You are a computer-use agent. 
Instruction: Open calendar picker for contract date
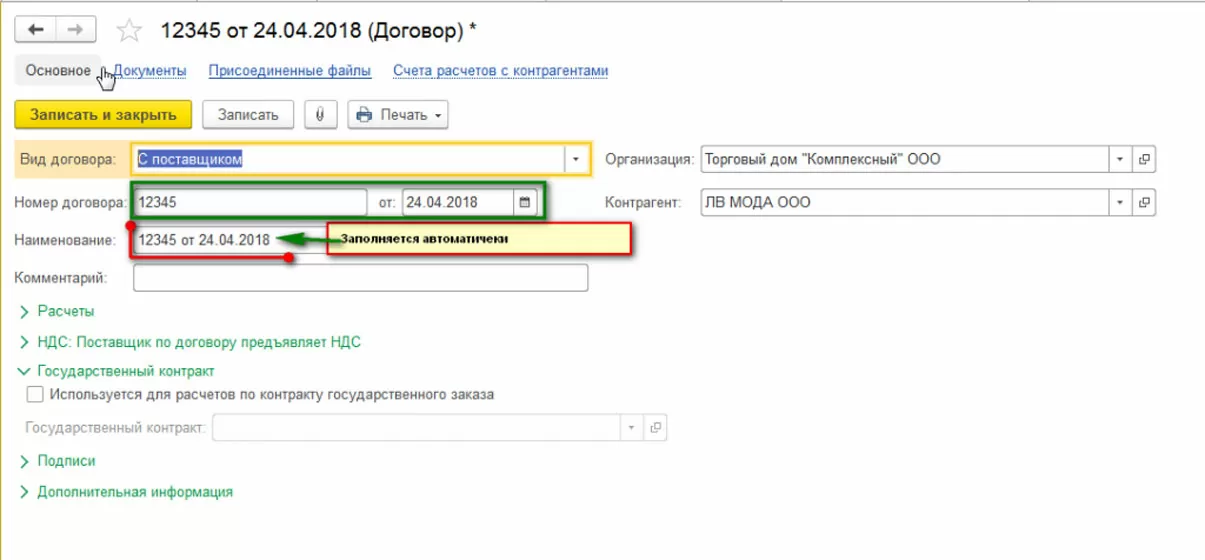point(524,202)
